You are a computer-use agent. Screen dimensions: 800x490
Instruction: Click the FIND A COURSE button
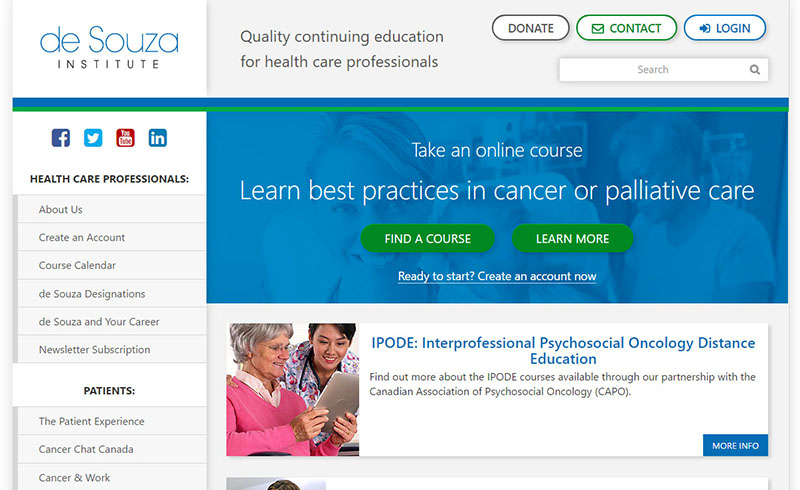(428, 238)
